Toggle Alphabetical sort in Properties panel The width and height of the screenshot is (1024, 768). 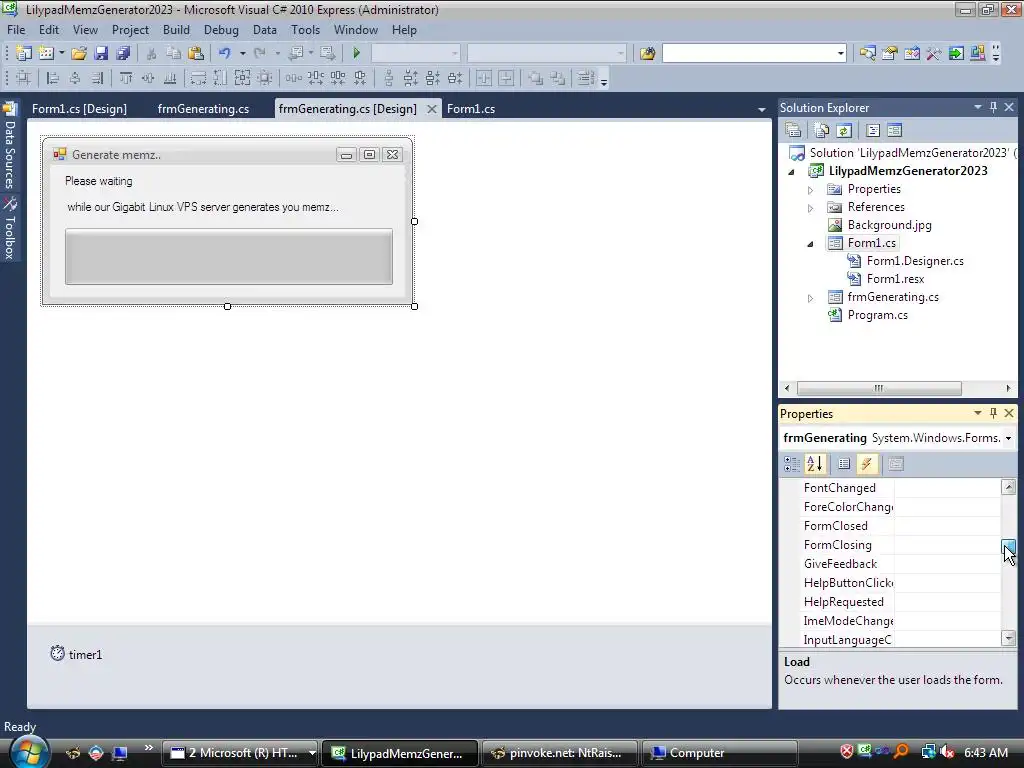click(815, 464)
